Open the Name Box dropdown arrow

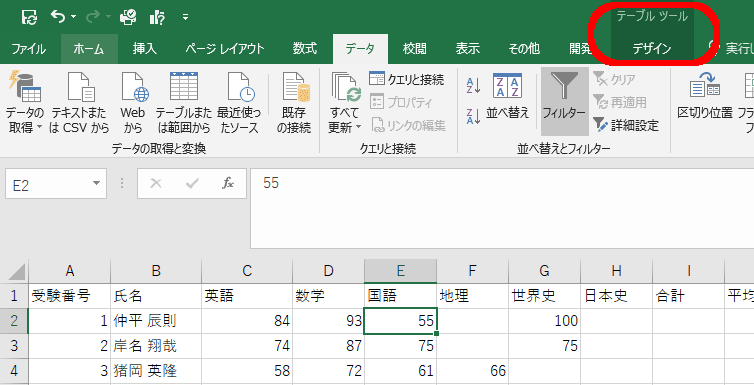click(x=96, y=184)
